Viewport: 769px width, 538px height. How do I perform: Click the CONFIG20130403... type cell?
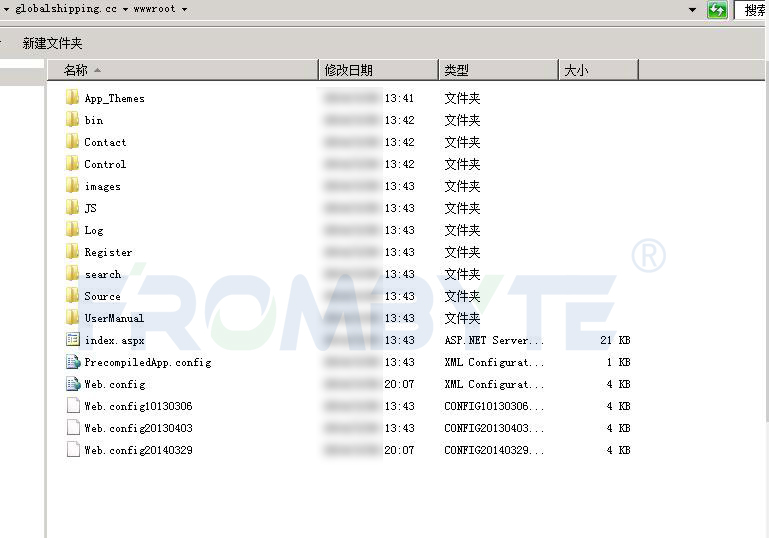[494, 428]
